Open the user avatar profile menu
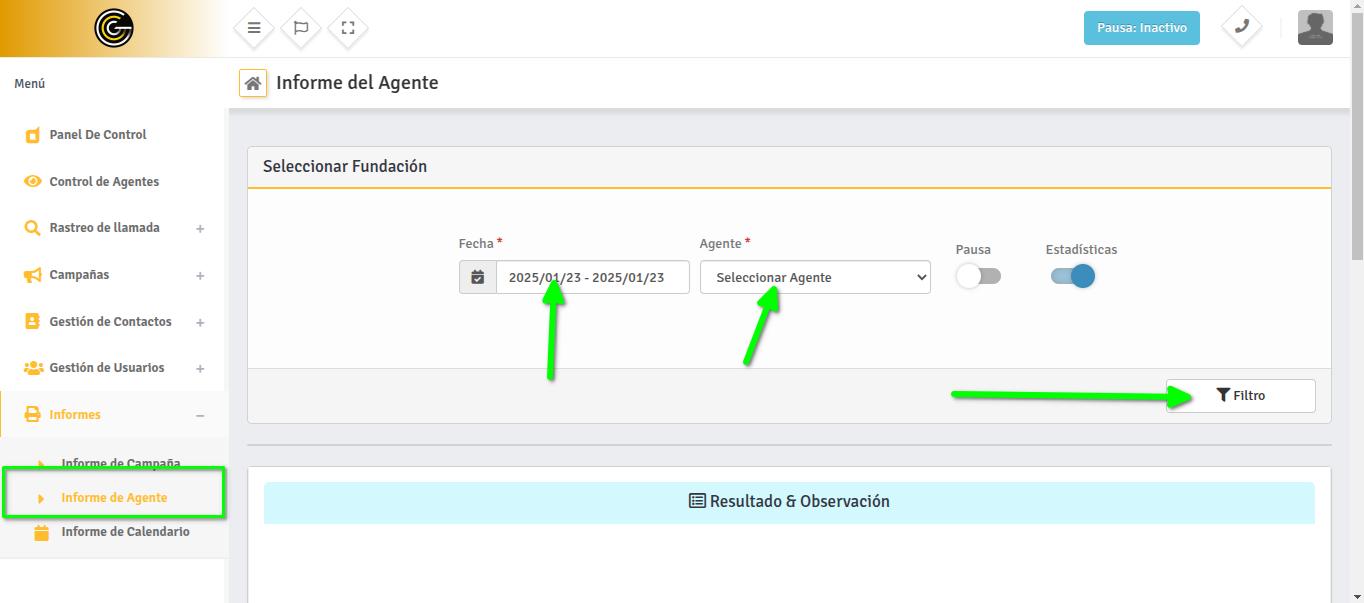This screenshot has height=603, width=1364. click(1314, 28)
